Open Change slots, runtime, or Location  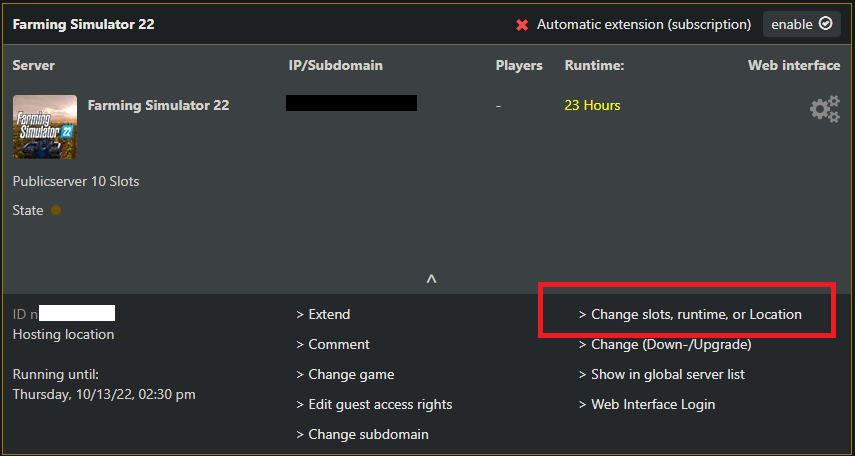(x=690, y=315)
